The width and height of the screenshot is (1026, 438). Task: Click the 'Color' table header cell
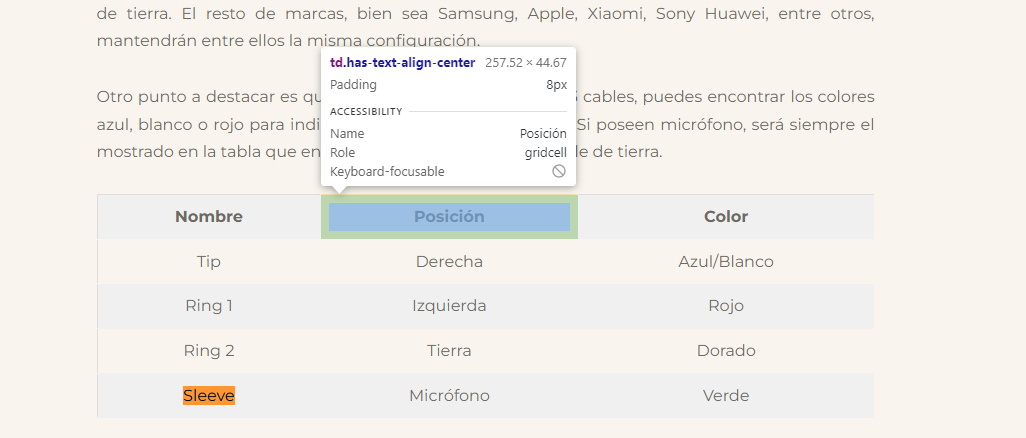pyautogui.click(x=726, y=217)
